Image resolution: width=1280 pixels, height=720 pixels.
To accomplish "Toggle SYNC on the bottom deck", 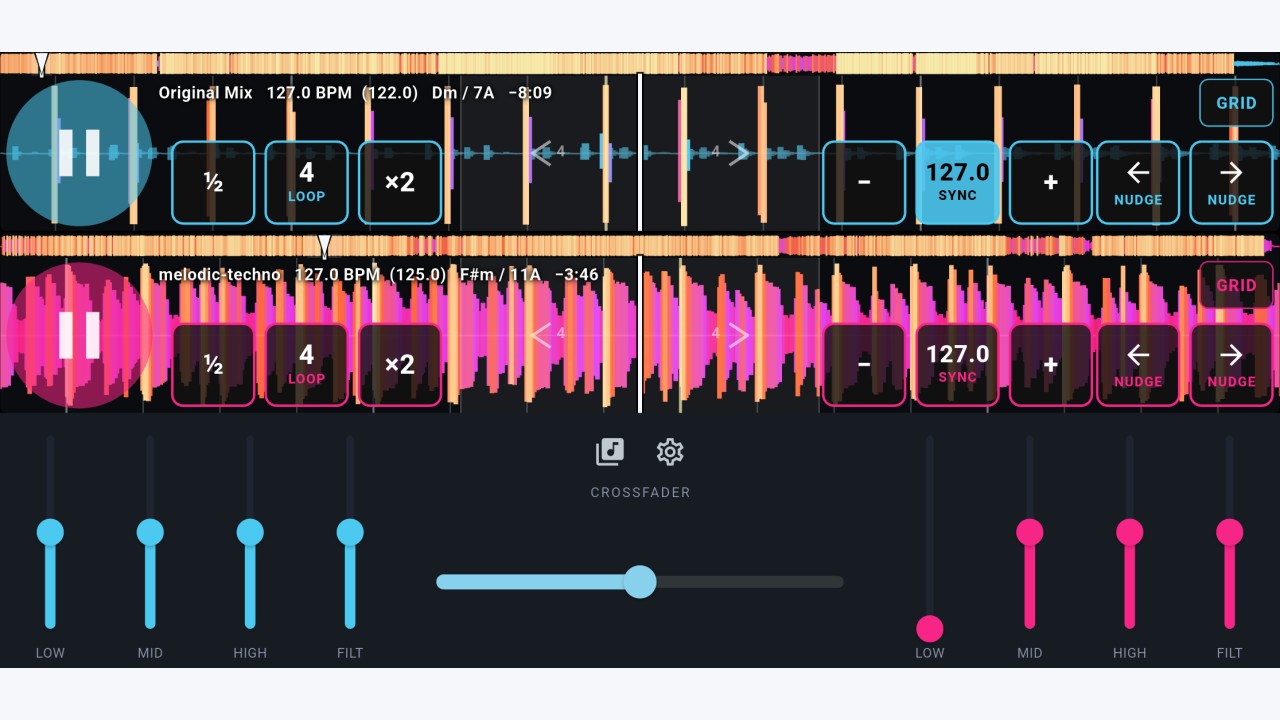I will pyautogui.click(x=958, y=364).
